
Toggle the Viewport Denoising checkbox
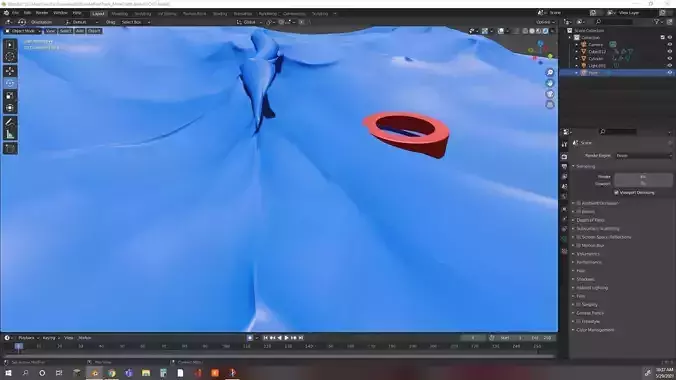point(616,192)
